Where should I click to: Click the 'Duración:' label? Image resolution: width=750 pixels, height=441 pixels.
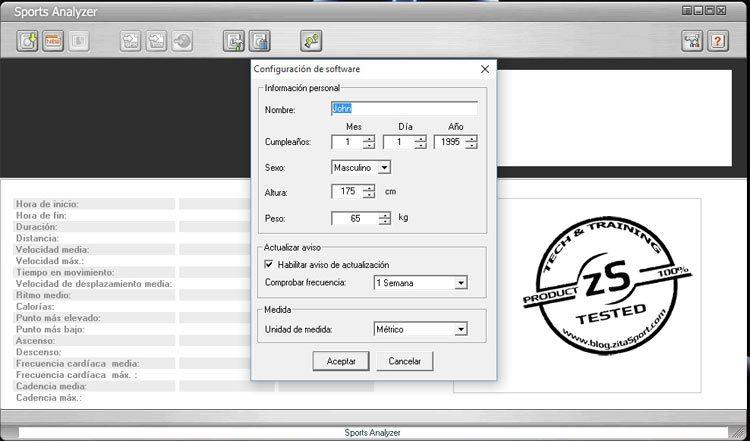[x=36, y=227]
